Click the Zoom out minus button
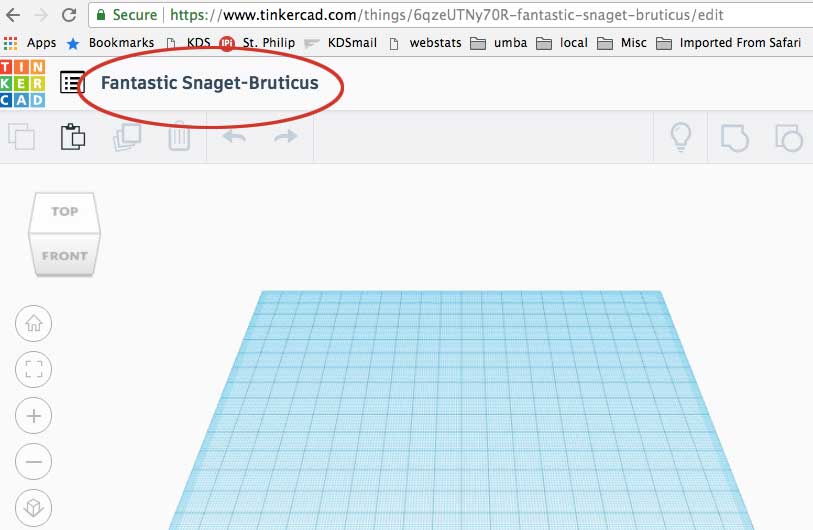Image resolution: width=813 pixels, height=530 pixels. pyautogui.click(x=34, y=462)
